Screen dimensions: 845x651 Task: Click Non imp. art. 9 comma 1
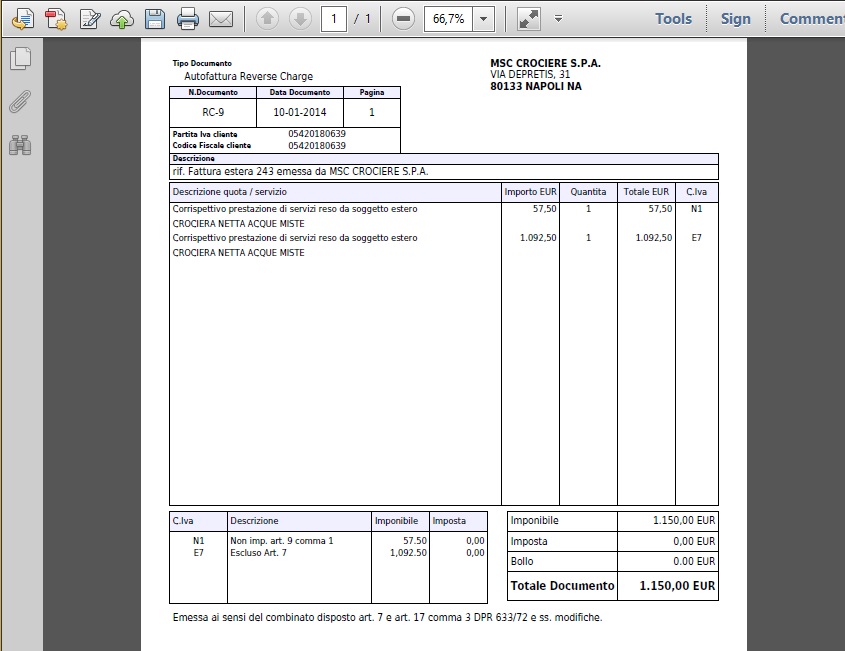[x=282, y=541]
